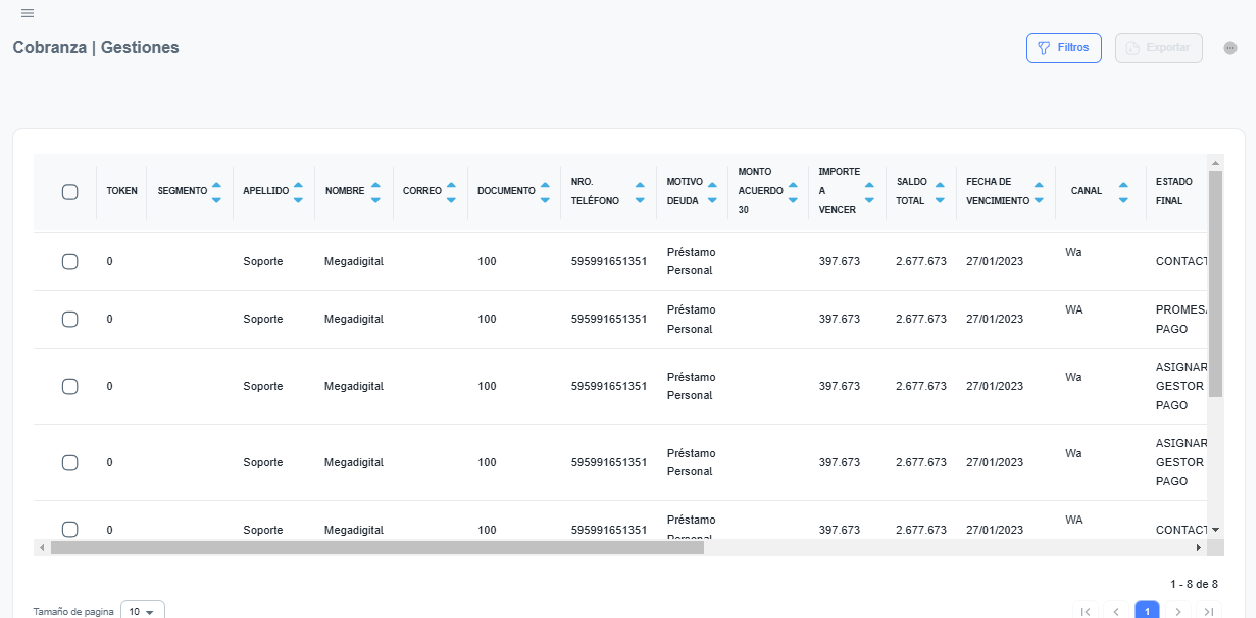
Task: Open the Filtros button
Action: (1063, 48)
